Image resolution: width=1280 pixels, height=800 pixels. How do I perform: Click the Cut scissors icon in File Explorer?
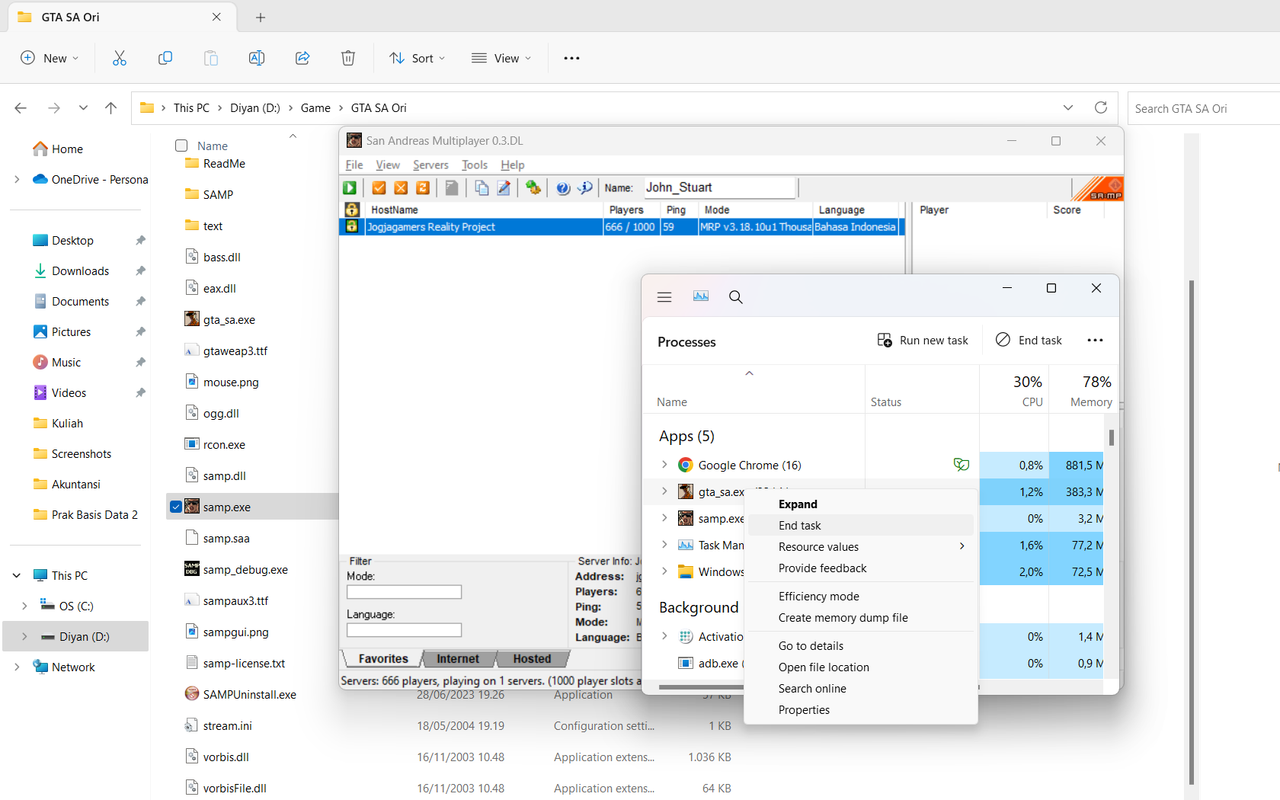coord(120,58)
